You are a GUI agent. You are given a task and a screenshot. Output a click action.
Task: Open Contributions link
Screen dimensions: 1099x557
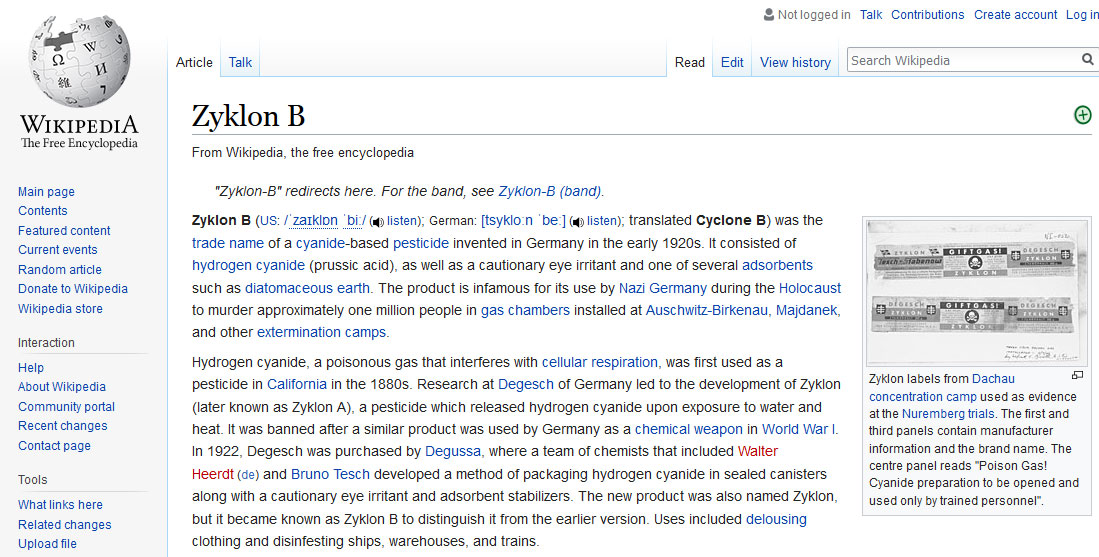click(927, 15)
